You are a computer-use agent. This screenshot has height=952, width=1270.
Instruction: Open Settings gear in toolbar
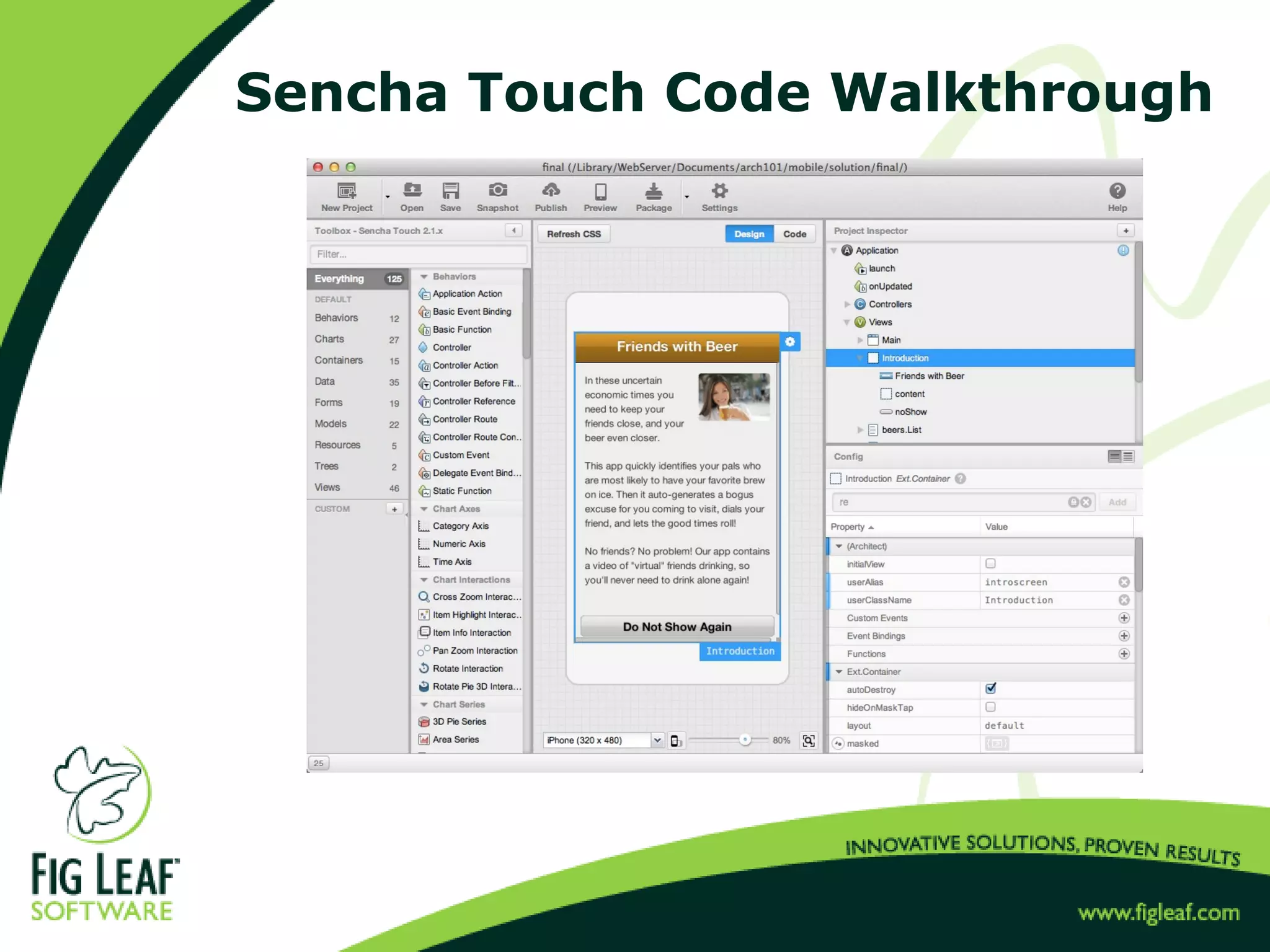[x=719, y=190]
